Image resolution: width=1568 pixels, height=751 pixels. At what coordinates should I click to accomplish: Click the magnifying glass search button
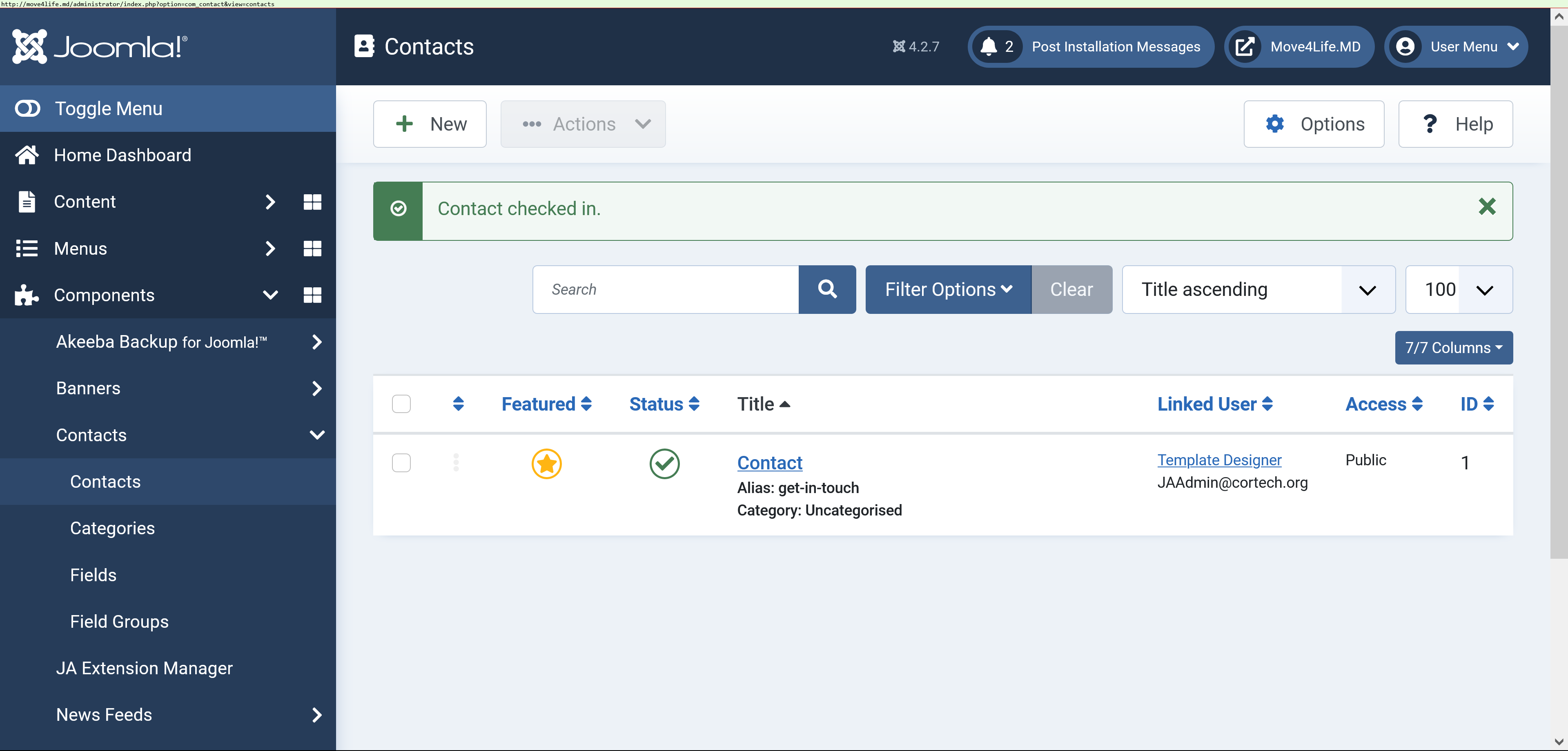tap(826, 290)
